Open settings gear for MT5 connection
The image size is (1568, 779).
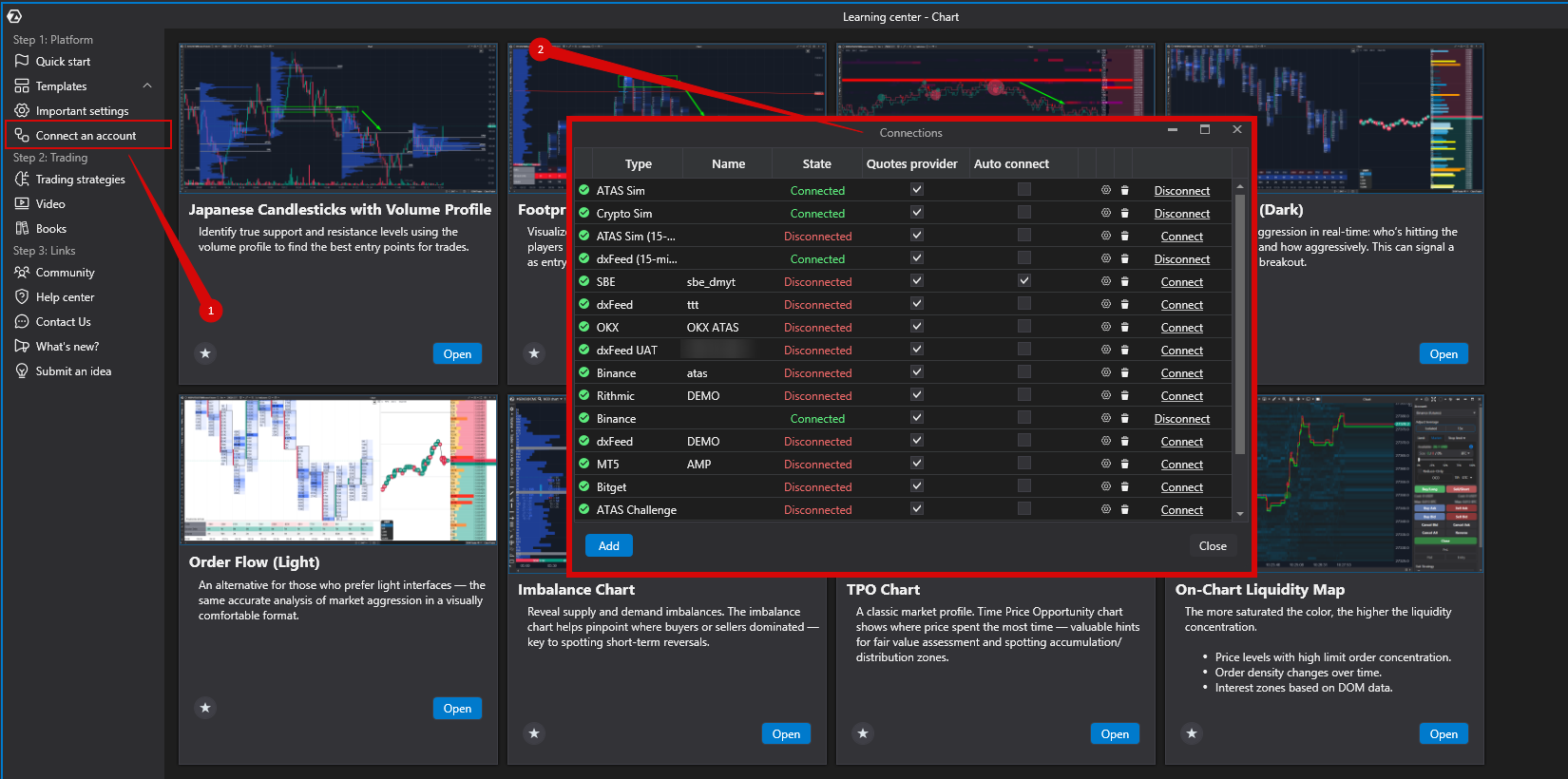pos(1106,464)
